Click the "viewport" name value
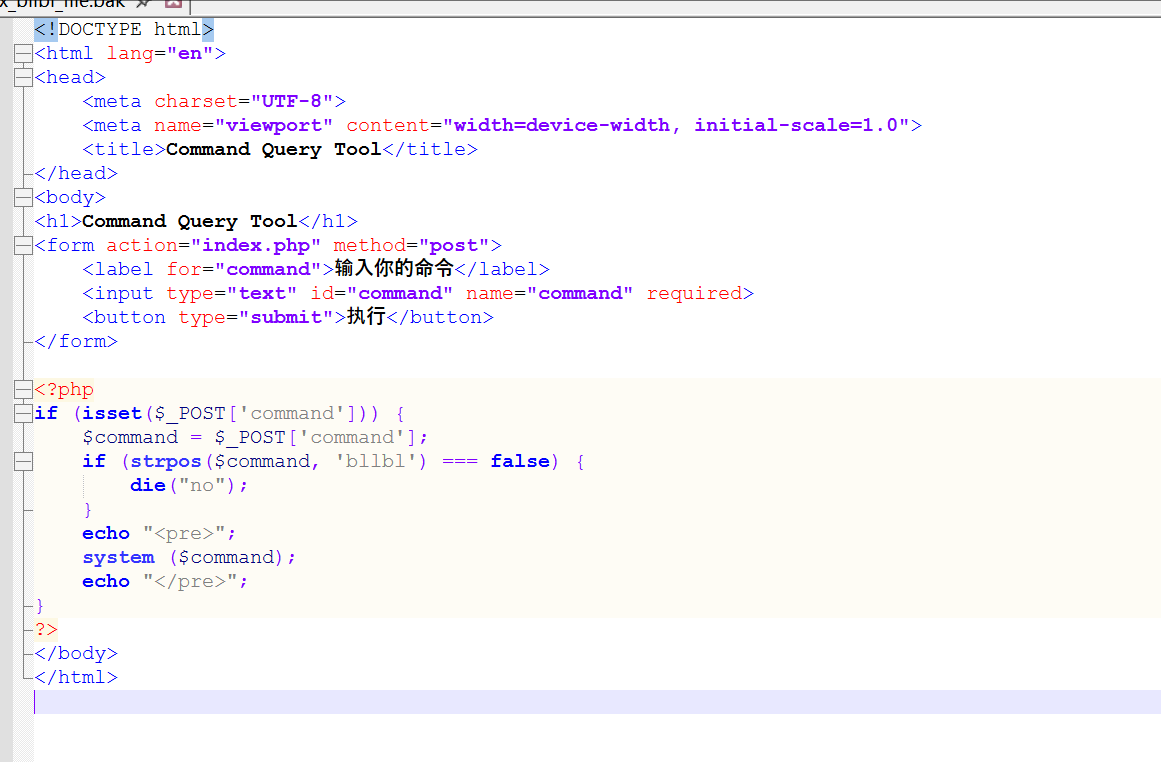 (x=273, y=126)
